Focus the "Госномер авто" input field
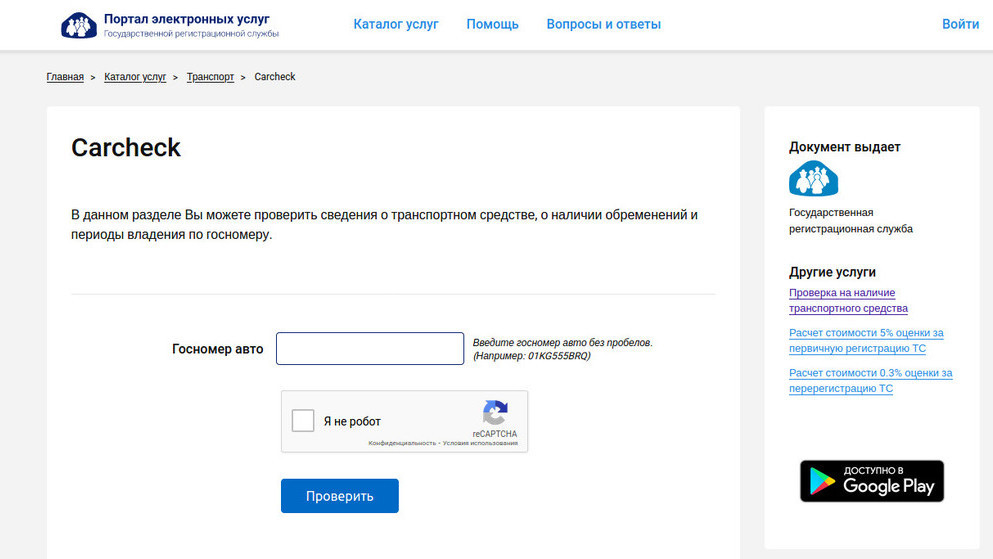The width and height of the screenshot is (993, 559). pyautogui.click(x=370, y=349)
